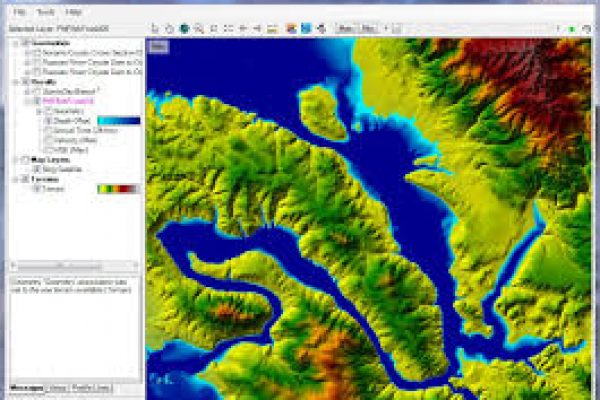This screenshot has height=400, width=600.
Task: Enable the Velocity (Max) layer checkbox
Action: 47,139
